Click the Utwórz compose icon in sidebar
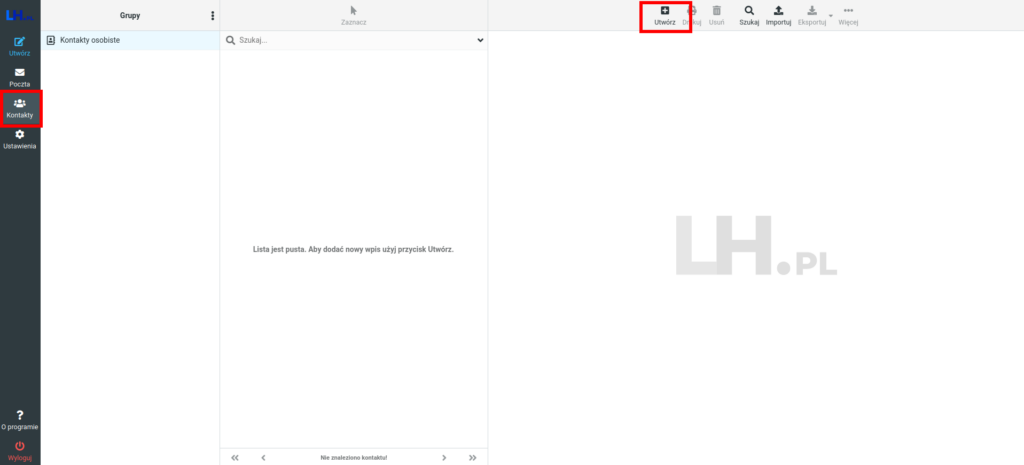This screenshot has width=1024, height=465. pyautogui.click(x=20, y=45)
